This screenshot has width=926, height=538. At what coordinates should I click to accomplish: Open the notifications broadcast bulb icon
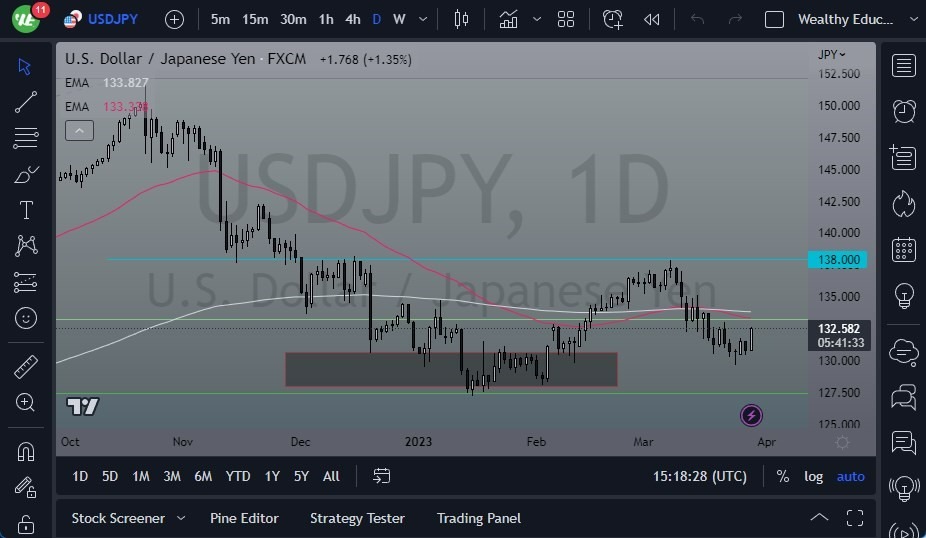[904, 488]
